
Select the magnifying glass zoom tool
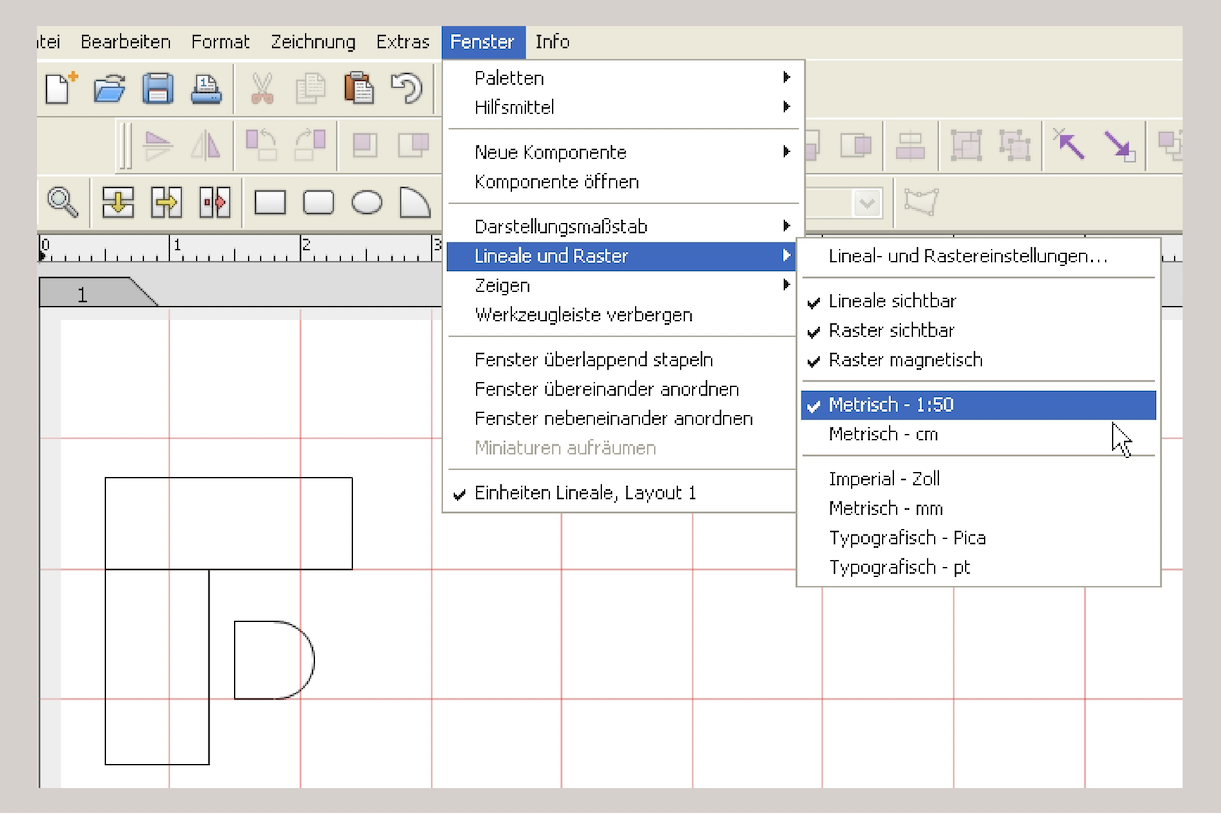63,202
